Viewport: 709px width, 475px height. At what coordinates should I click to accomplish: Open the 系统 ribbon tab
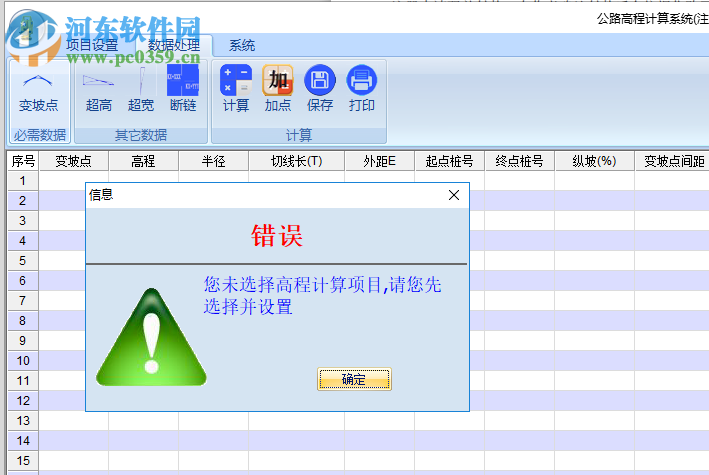242,45
